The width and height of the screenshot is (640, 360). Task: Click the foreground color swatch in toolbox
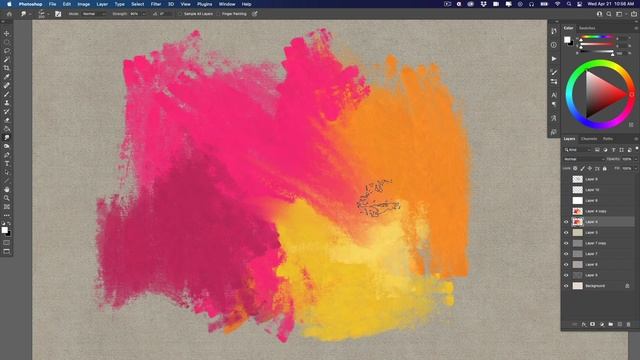(x=4, y=230)
